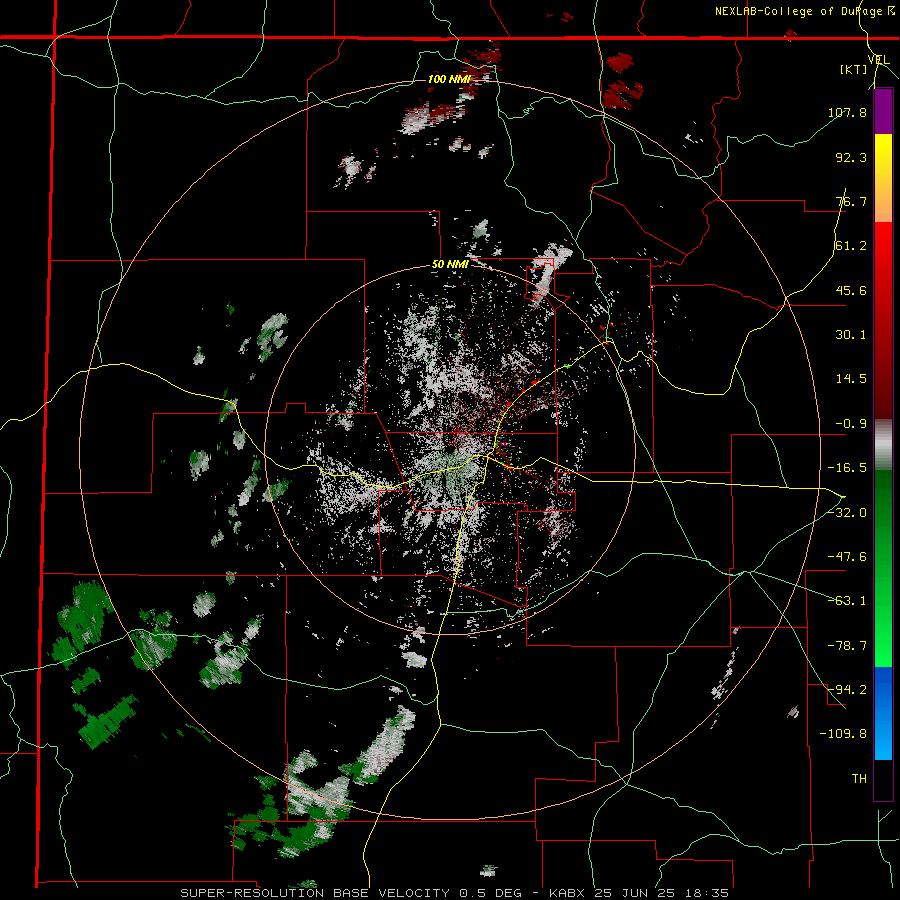The width and height of the screenshot is (900, 900).
Task: Pick the blue segment of the velocity scale
Action: [883, 713]
